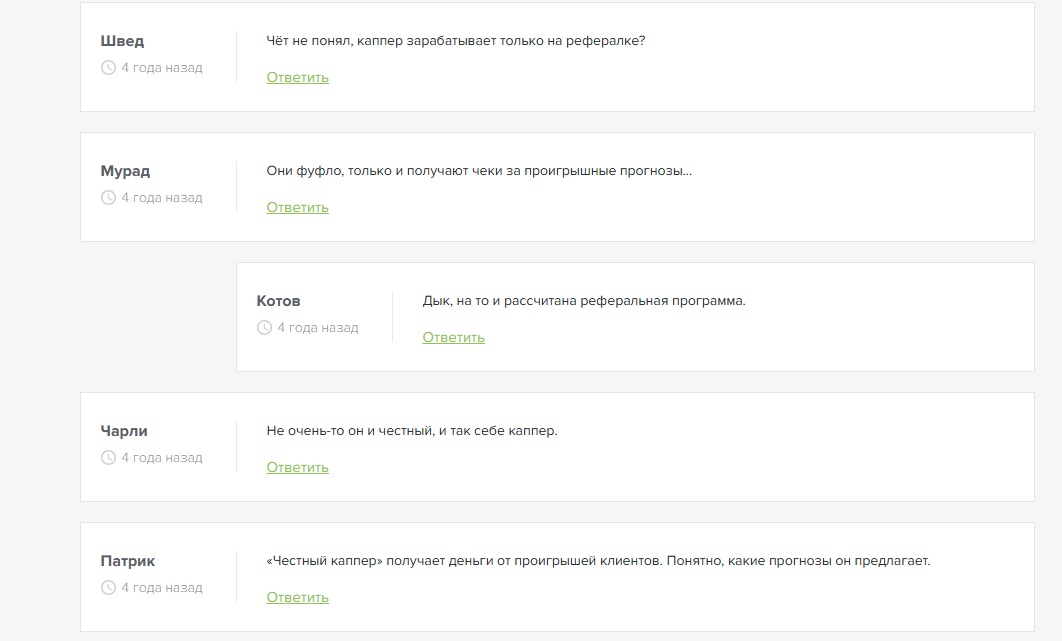The width and height of the screenshot is (1062, 641).
Task: Select the author name Мурад
Action: pos(125,171)
